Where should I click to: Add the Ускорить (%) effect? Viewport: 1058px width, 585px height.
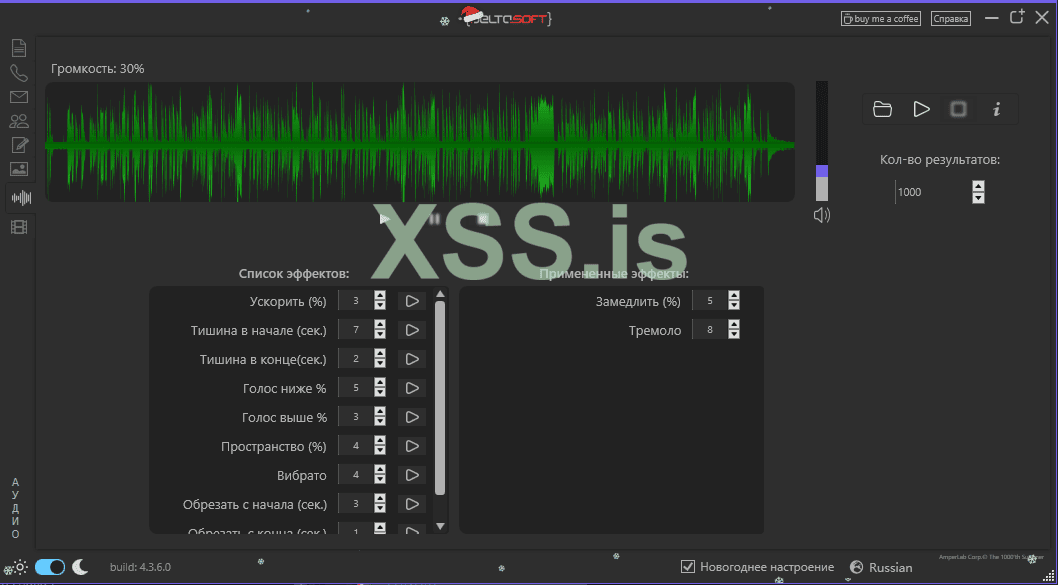tap(412, 301)
